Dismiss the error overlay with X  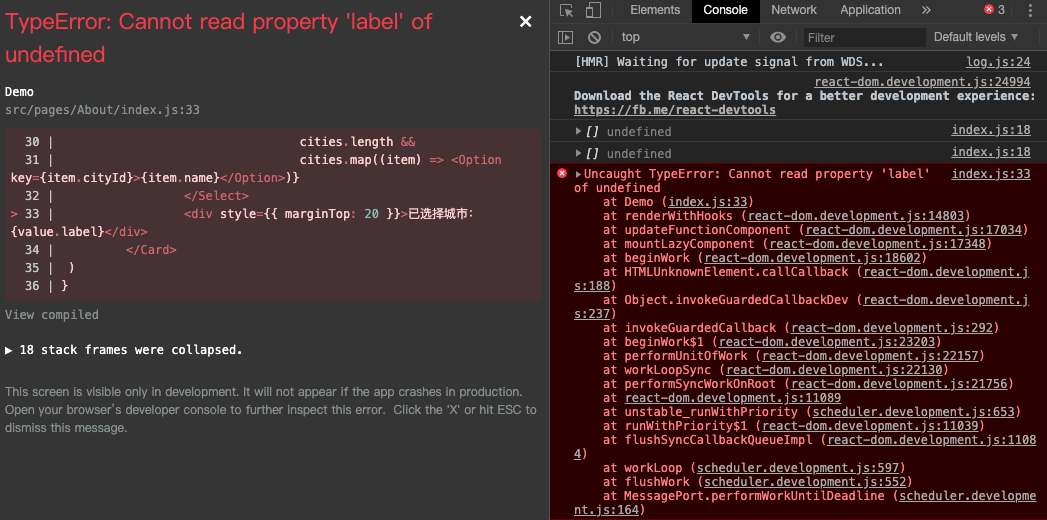pos(526,22)
